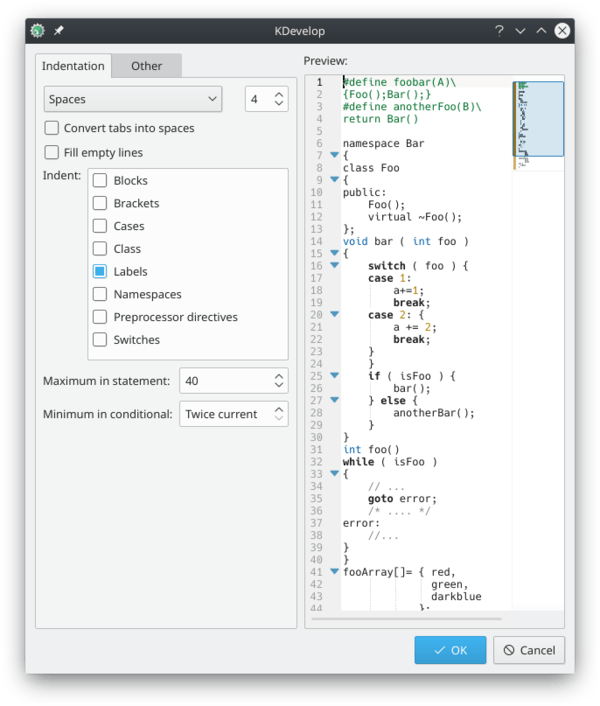Collapse the fold marker at line 15
The width and height of the screenshot is (600, 706).
click(x=334, y=253)
